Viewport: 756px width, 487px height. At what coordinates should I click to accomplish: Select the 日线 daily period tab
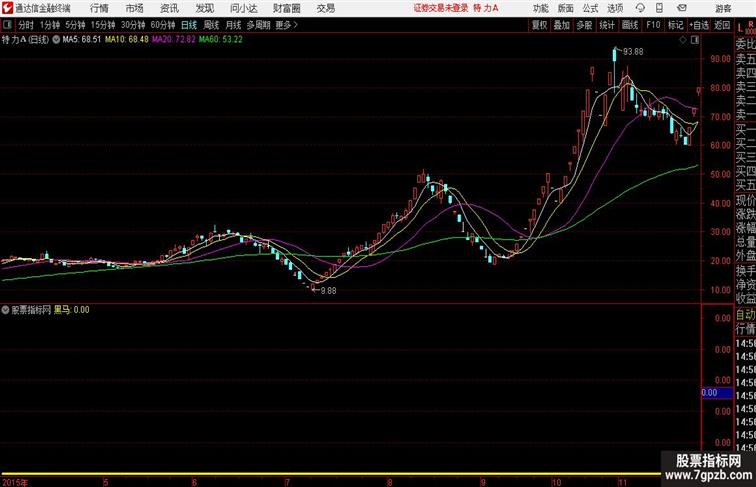[189, 25]
